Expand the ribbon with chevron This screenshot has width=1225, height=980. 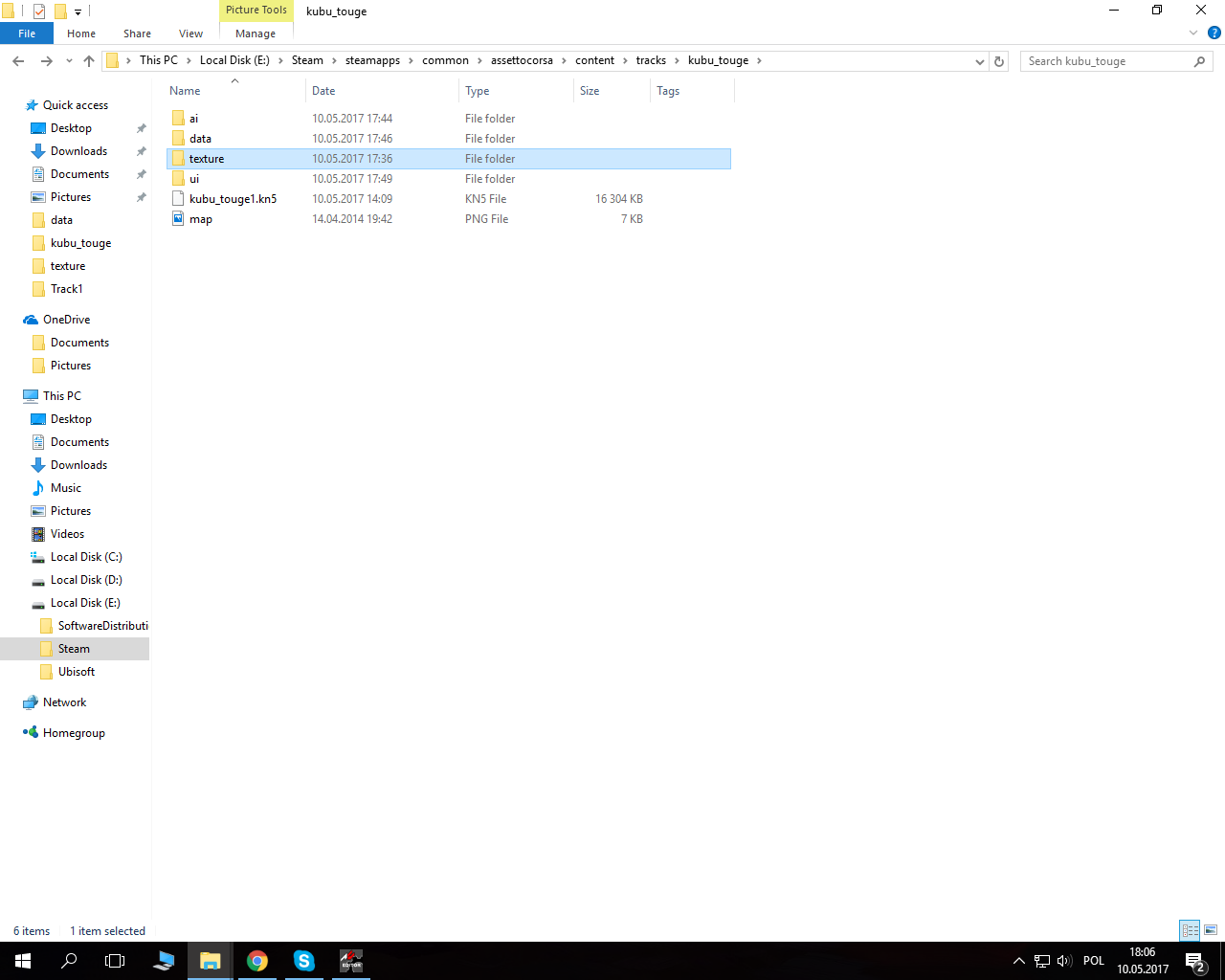coord(1193,33)
